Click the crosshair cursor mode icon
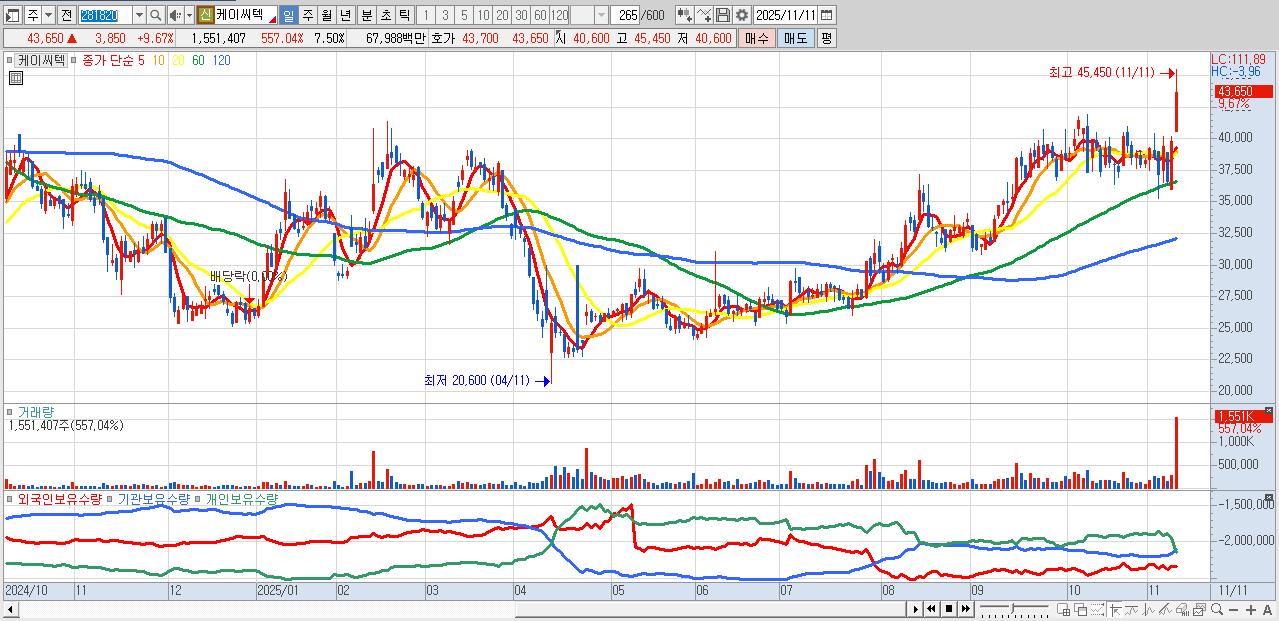The image size is (1279, 621). (x=1115, y=609)
